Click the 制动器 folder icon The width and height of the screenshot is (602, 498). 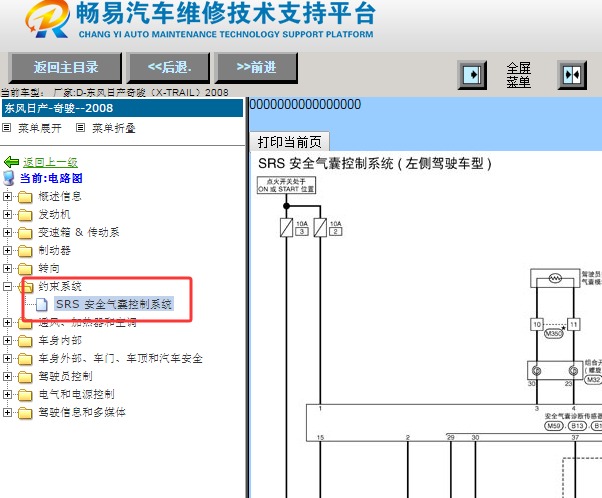25,251
